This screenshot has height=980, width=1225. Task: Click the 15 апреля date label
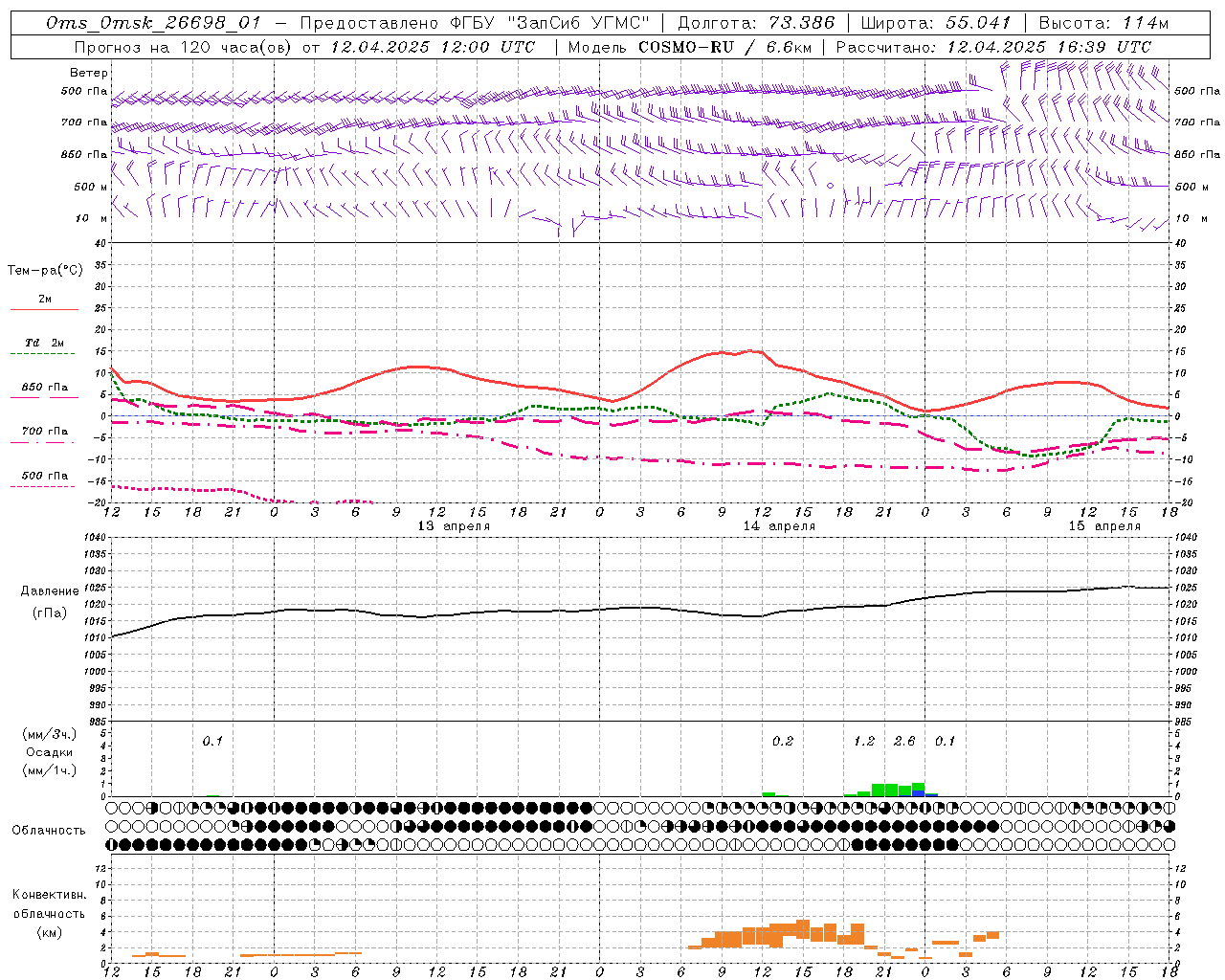tap(1104, 526)
